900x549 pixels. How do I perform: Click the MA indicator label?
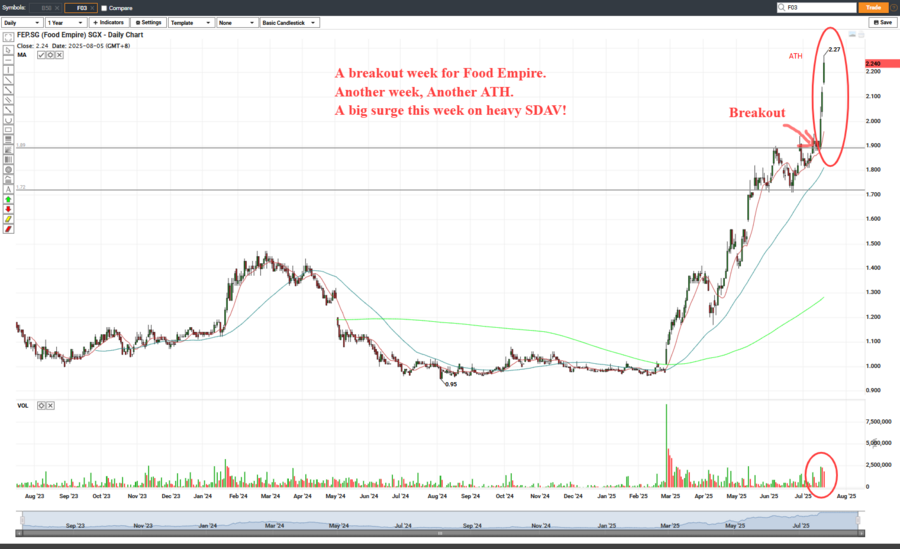22,55
